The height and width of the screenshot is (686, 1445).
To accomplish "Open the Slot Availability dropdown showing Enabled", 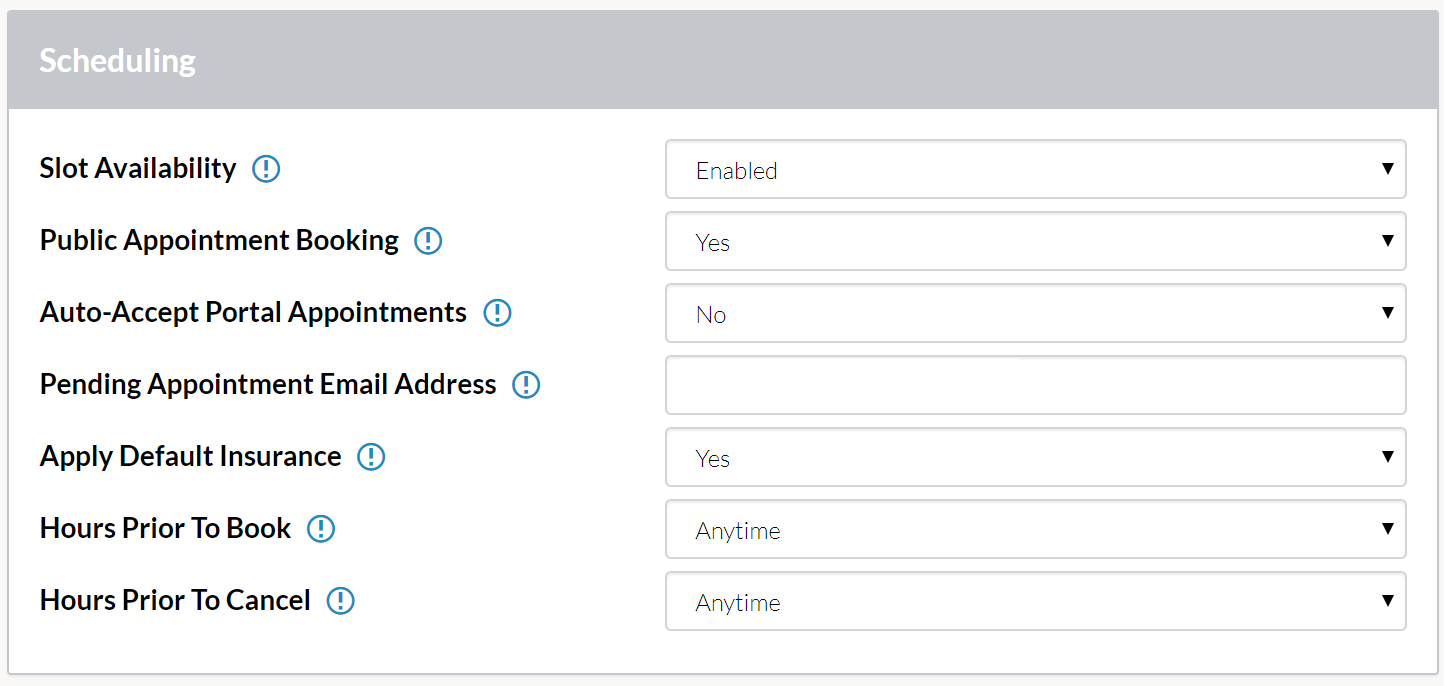I will pos(1036,169).
